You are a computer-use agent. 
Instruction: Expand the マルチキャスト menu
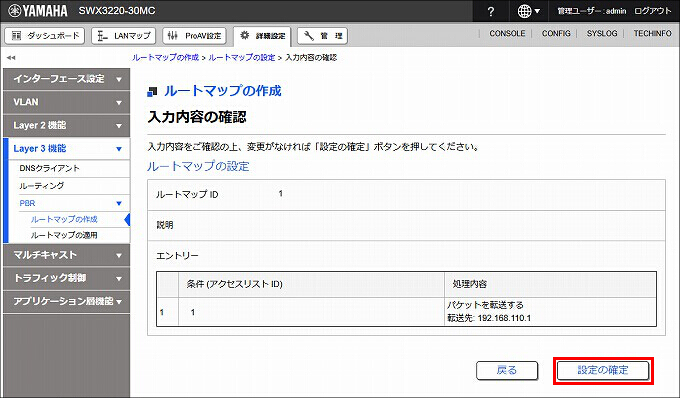click(66, 255)
